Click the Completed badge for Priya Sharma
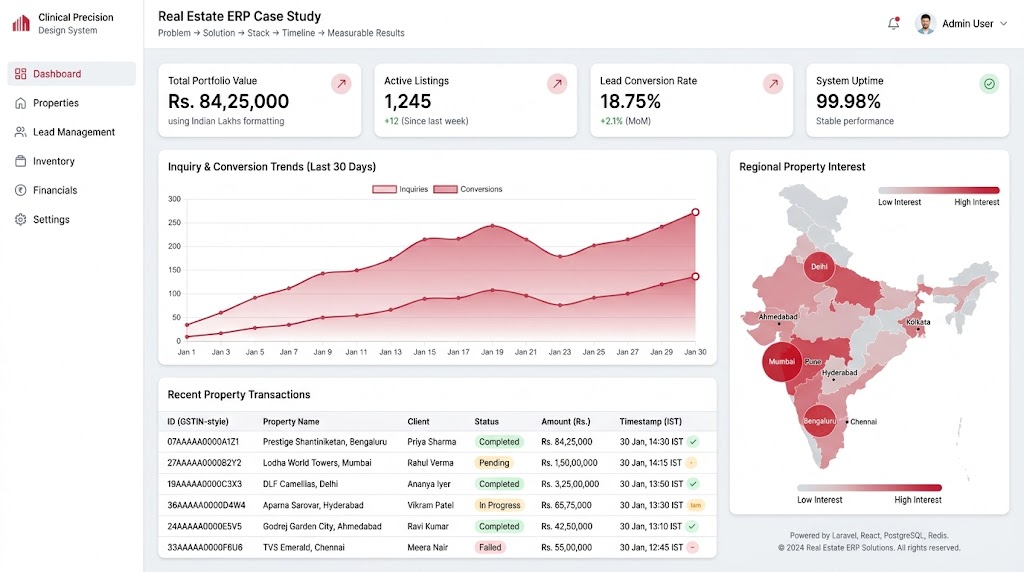The height and width of the screenshot is (572, 1024). pos(499,442)
